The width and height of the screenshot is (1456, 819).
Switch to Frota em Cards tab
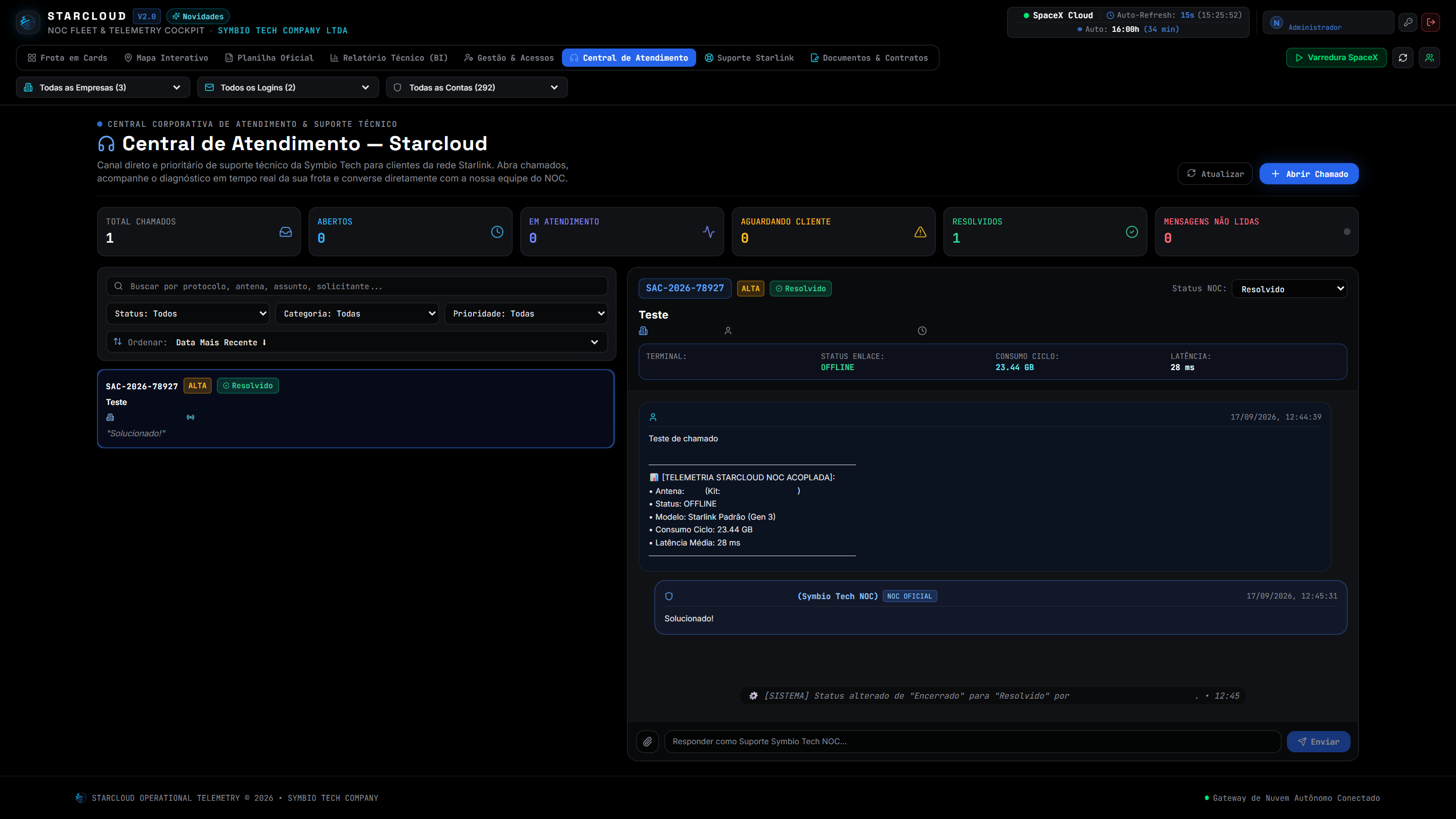tap(67, 58)
